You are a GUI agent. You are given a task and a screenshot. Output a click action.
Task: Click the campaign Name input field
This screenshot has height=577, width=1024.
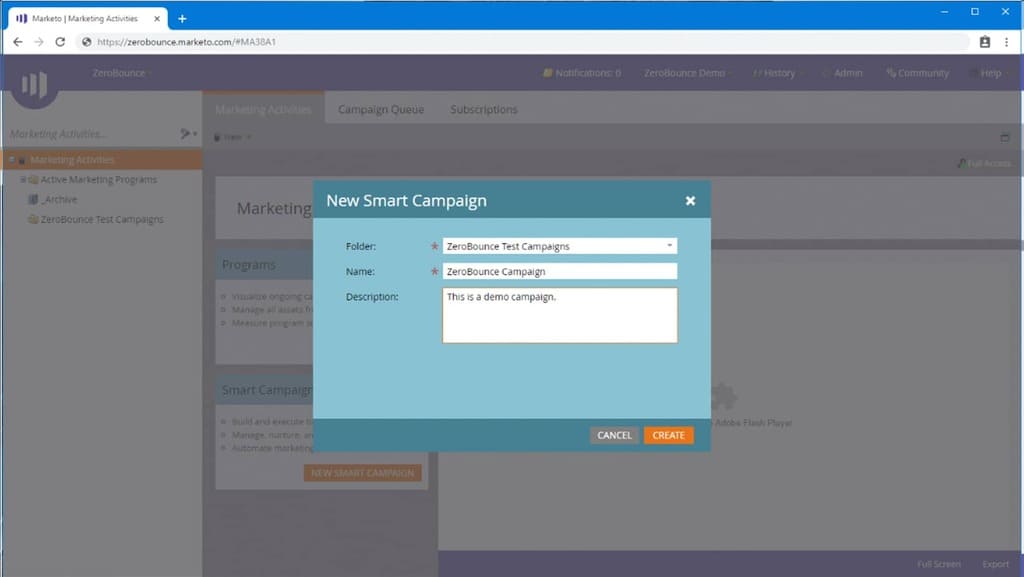(x=560, y=272)
